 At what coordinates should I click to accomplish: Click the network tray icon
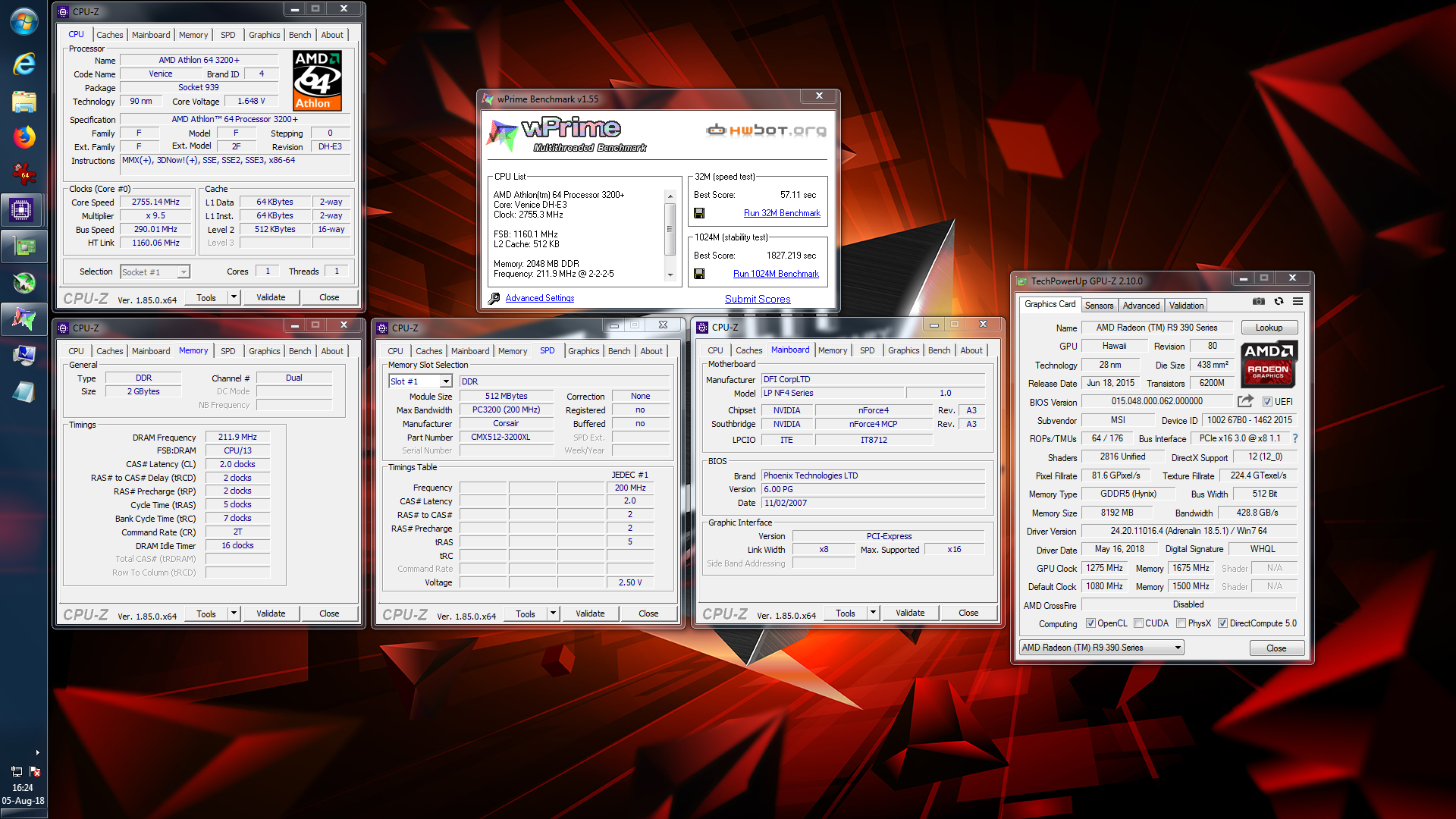point(17,771)
